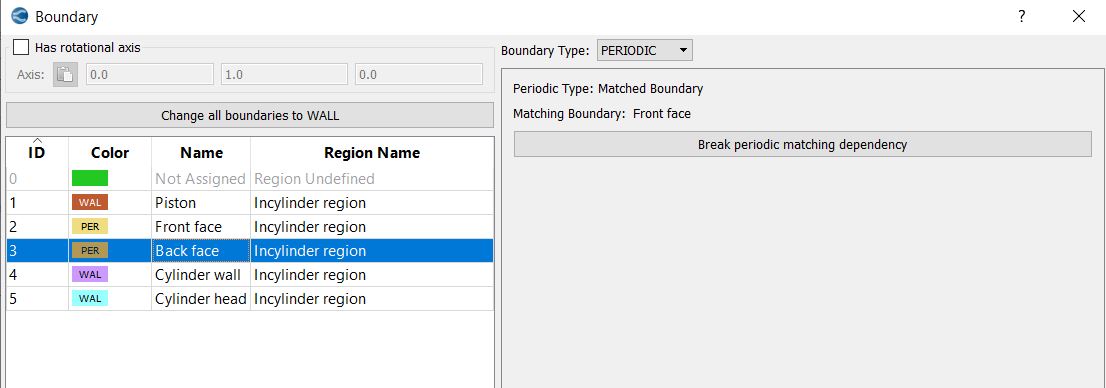
Task: Click the CONVERGE logo icon in title bar
Action: [x=20, y=16]
